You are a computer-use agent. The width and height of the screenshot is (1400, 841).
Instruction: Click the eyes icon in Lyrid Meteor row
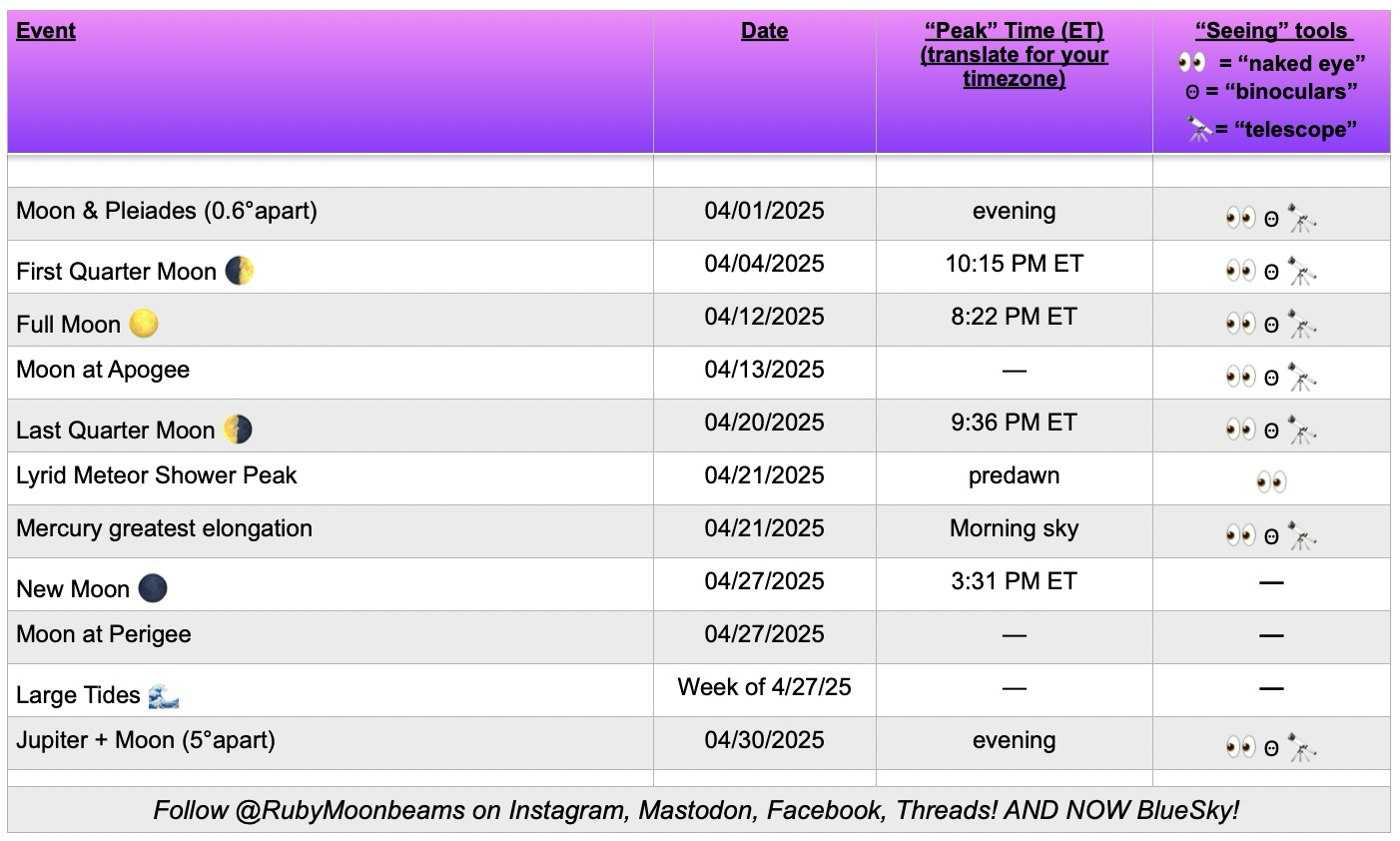[x=1271, y=482]
